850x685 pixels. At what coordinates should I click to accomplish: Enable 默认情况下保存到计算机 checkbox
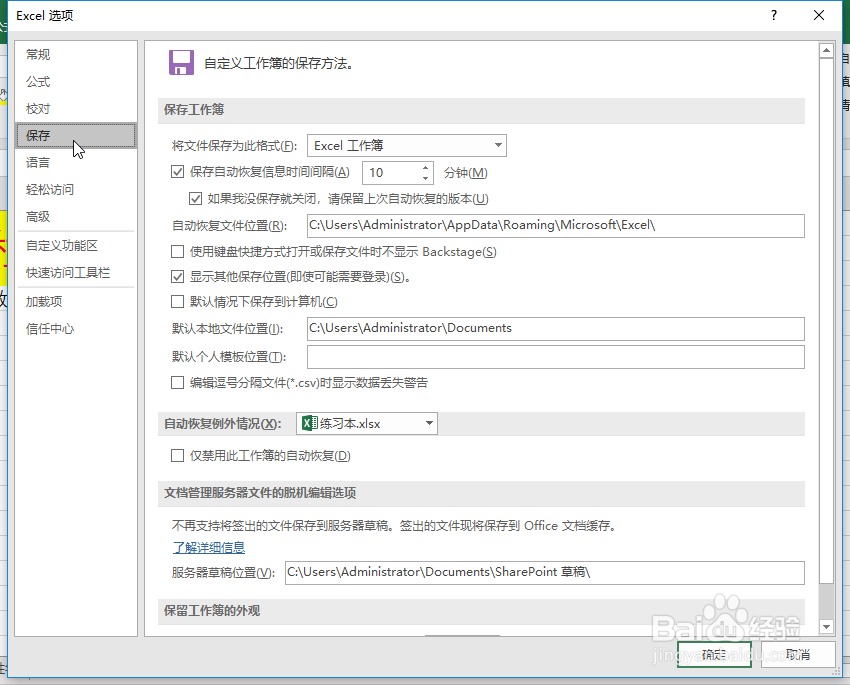[x=177, y=301]
